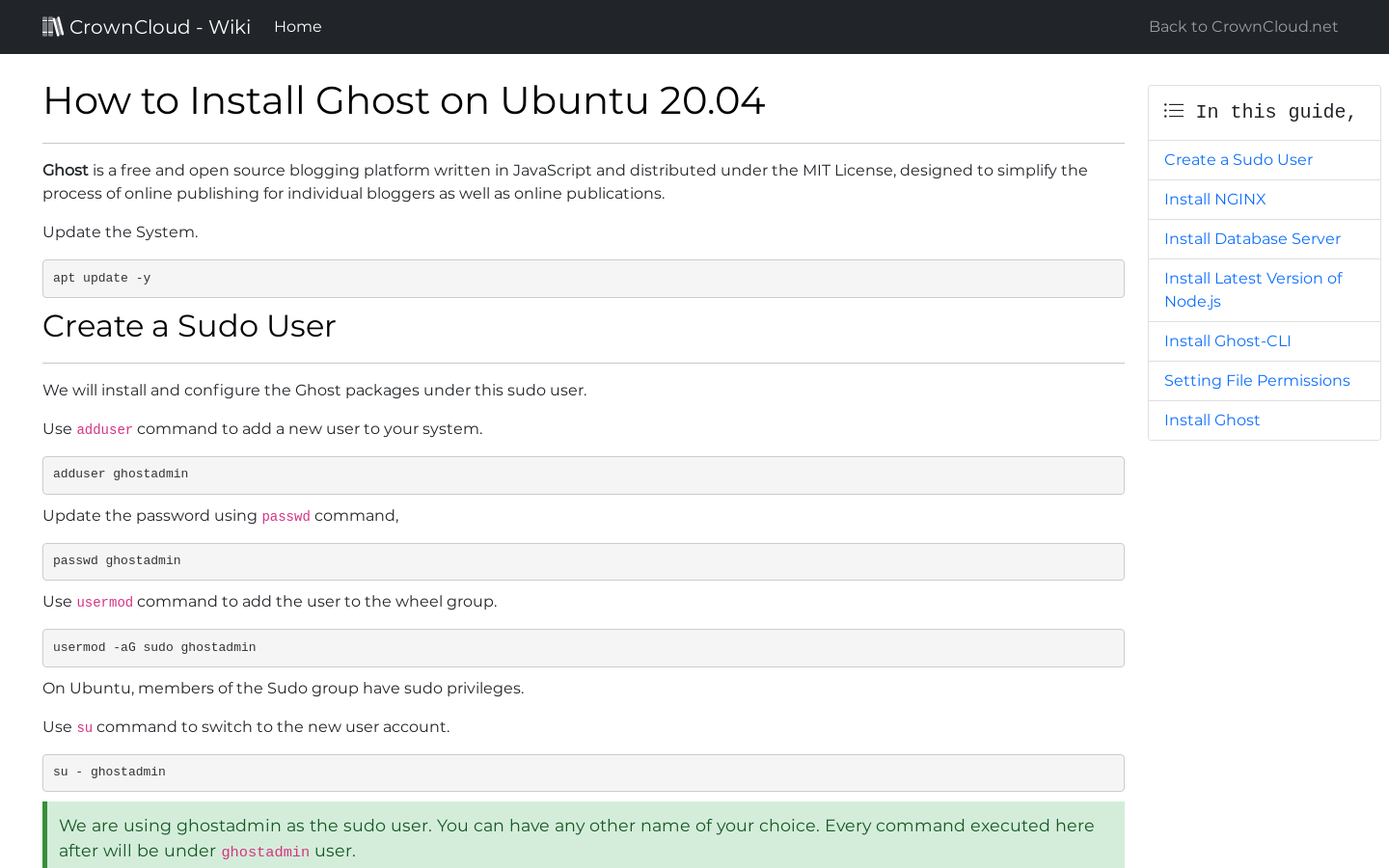1389x868 pixels.
Task: Click the 'Create a Sudo User' page heading
Action: pos(189,326)
